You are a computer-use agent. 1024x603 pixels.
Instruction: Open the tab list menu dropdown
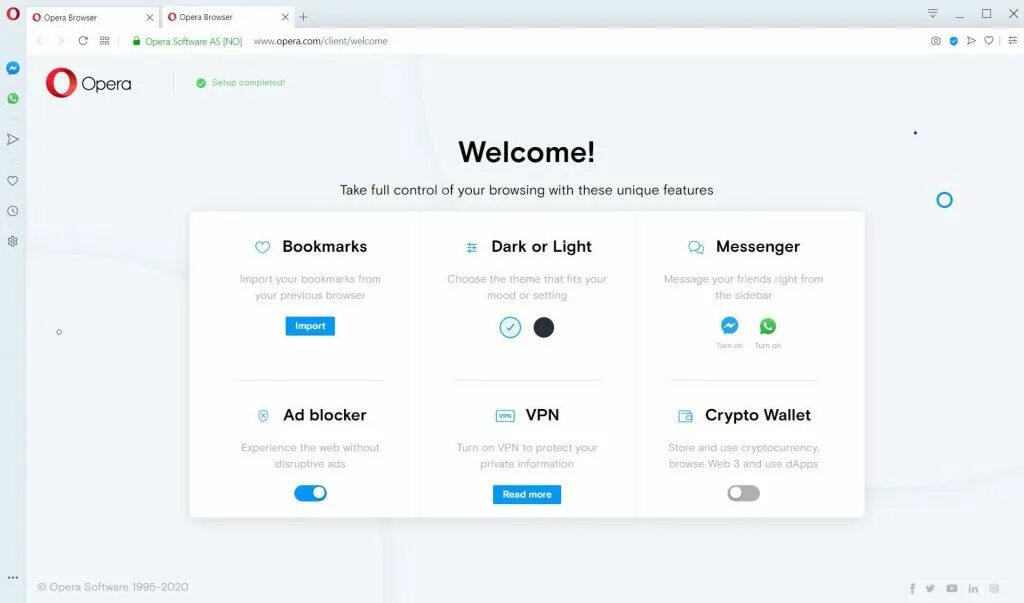pos(933,14)
